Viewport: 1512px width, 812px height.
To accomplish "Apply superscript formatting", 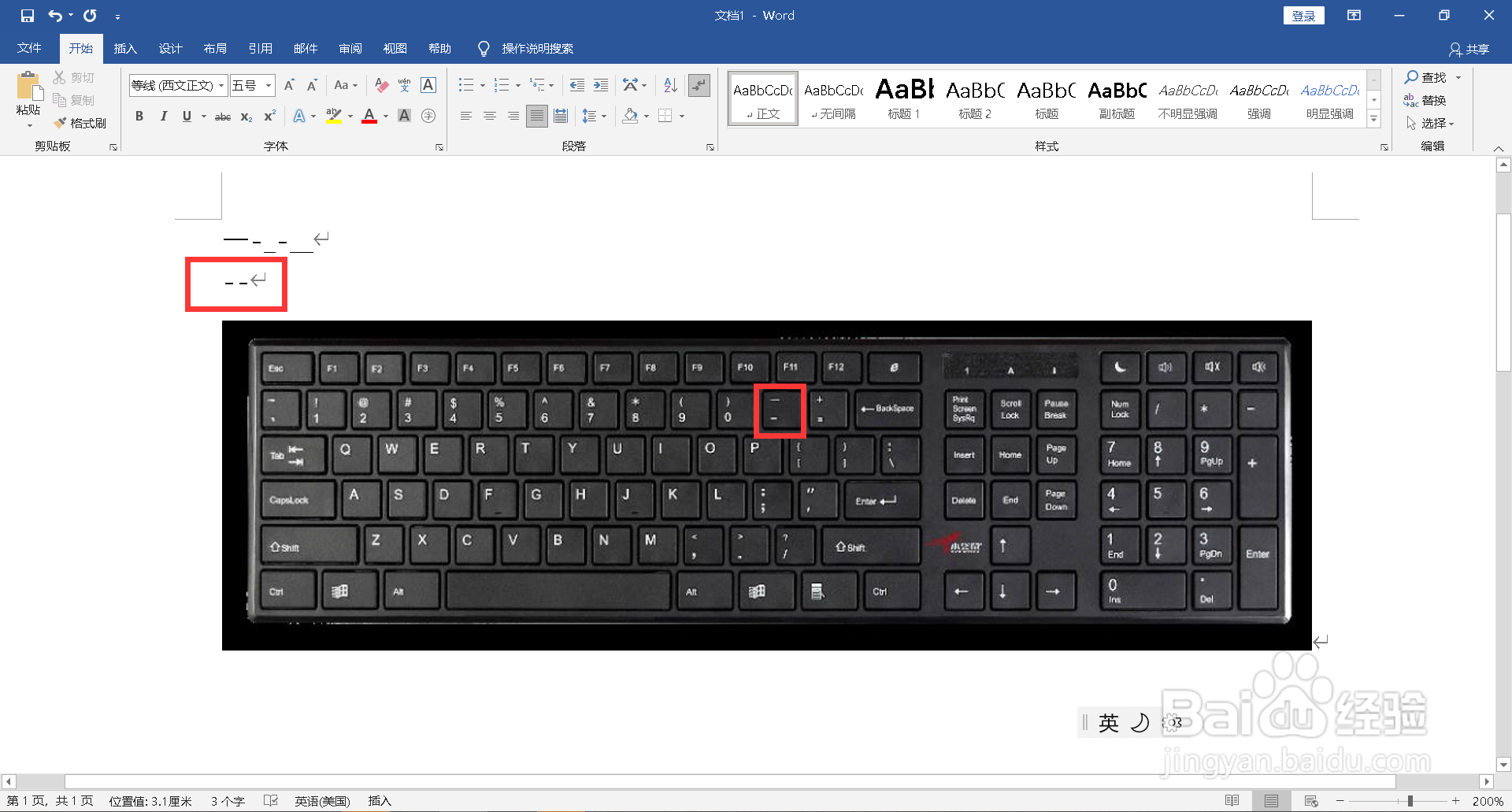I will coord(269,117).
